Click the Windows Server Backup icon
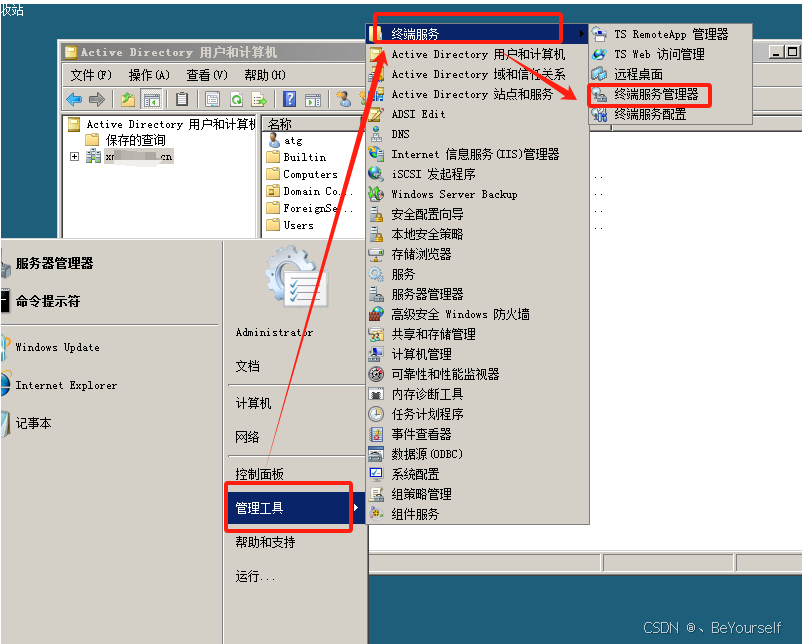The width and height of the screenshot is (802, 644). (x=376, y=194)
